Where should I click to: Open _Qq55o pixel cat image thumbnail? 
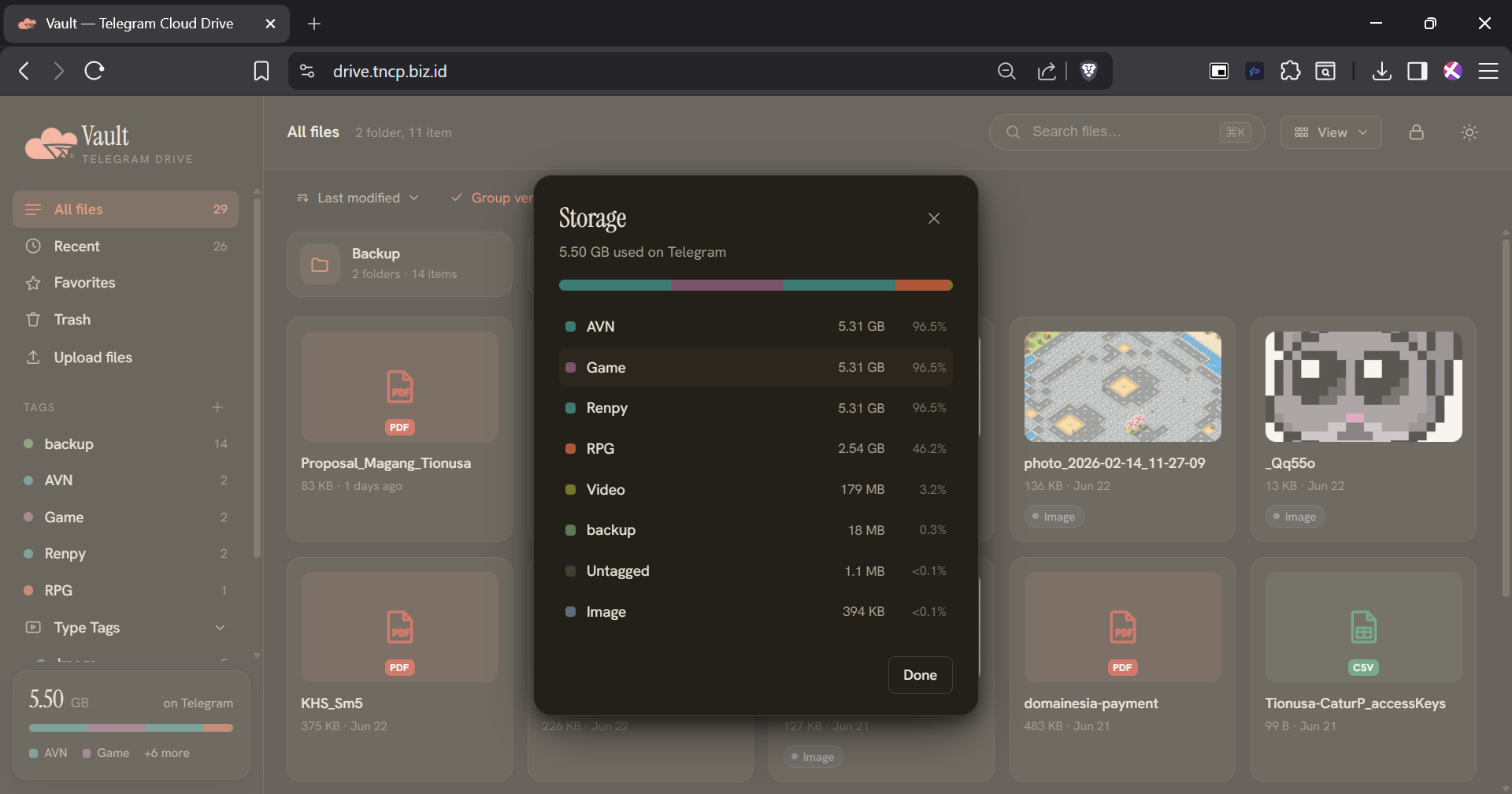tap(1364, 387)
